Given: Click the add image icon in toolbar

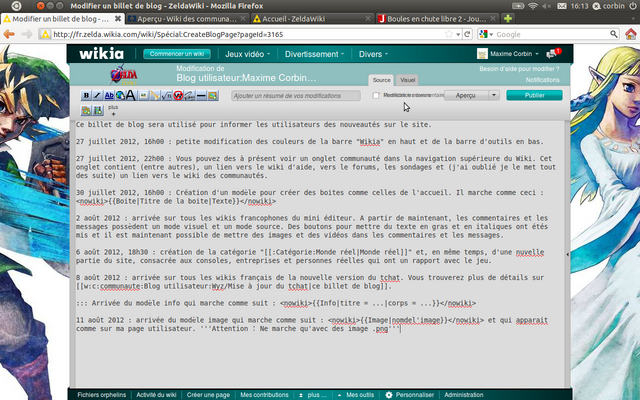Looking at the screenshot, I should (x=213, y=96).
